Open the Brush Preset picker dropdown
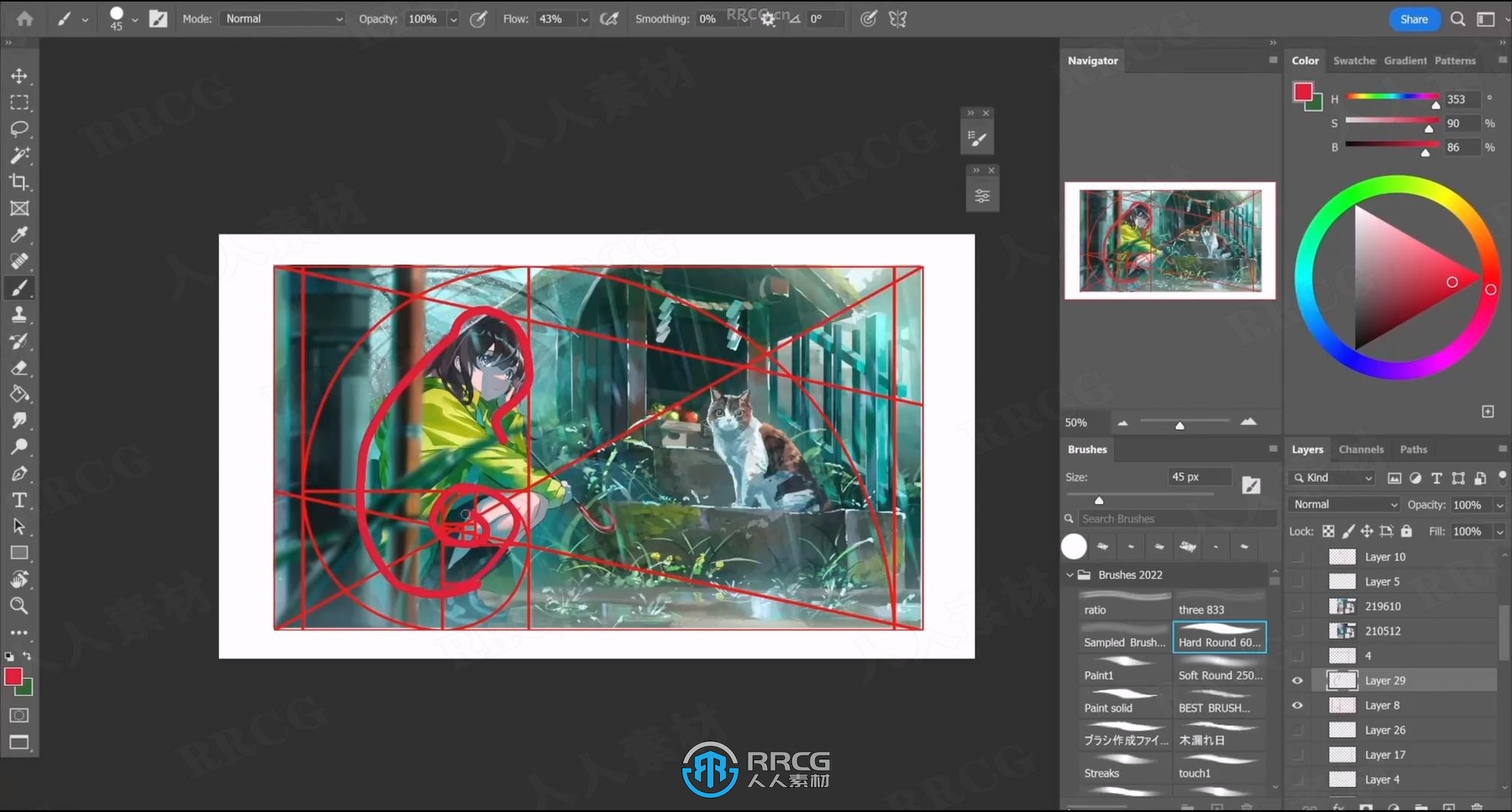Image resolution: width=1512 pixels, height=812 pixels. (135, 20)
